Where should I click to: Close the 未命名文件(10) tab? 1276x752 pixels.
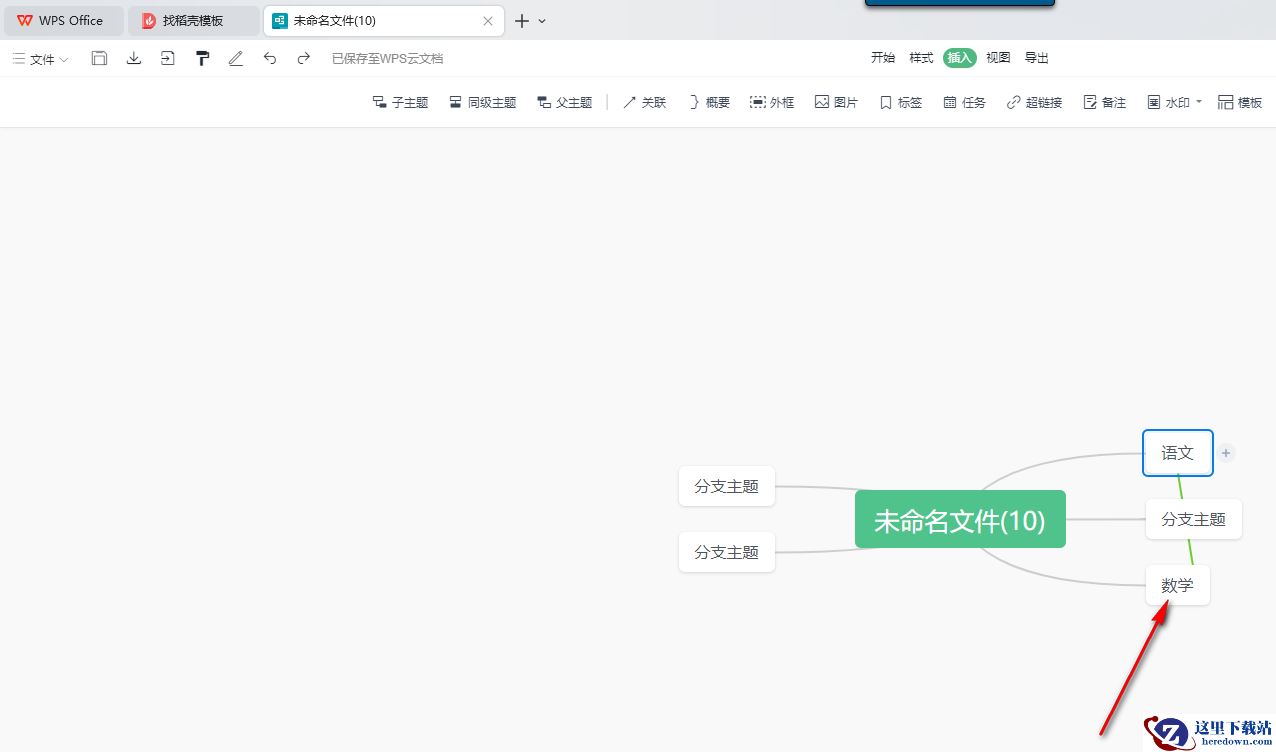[488, 20]
